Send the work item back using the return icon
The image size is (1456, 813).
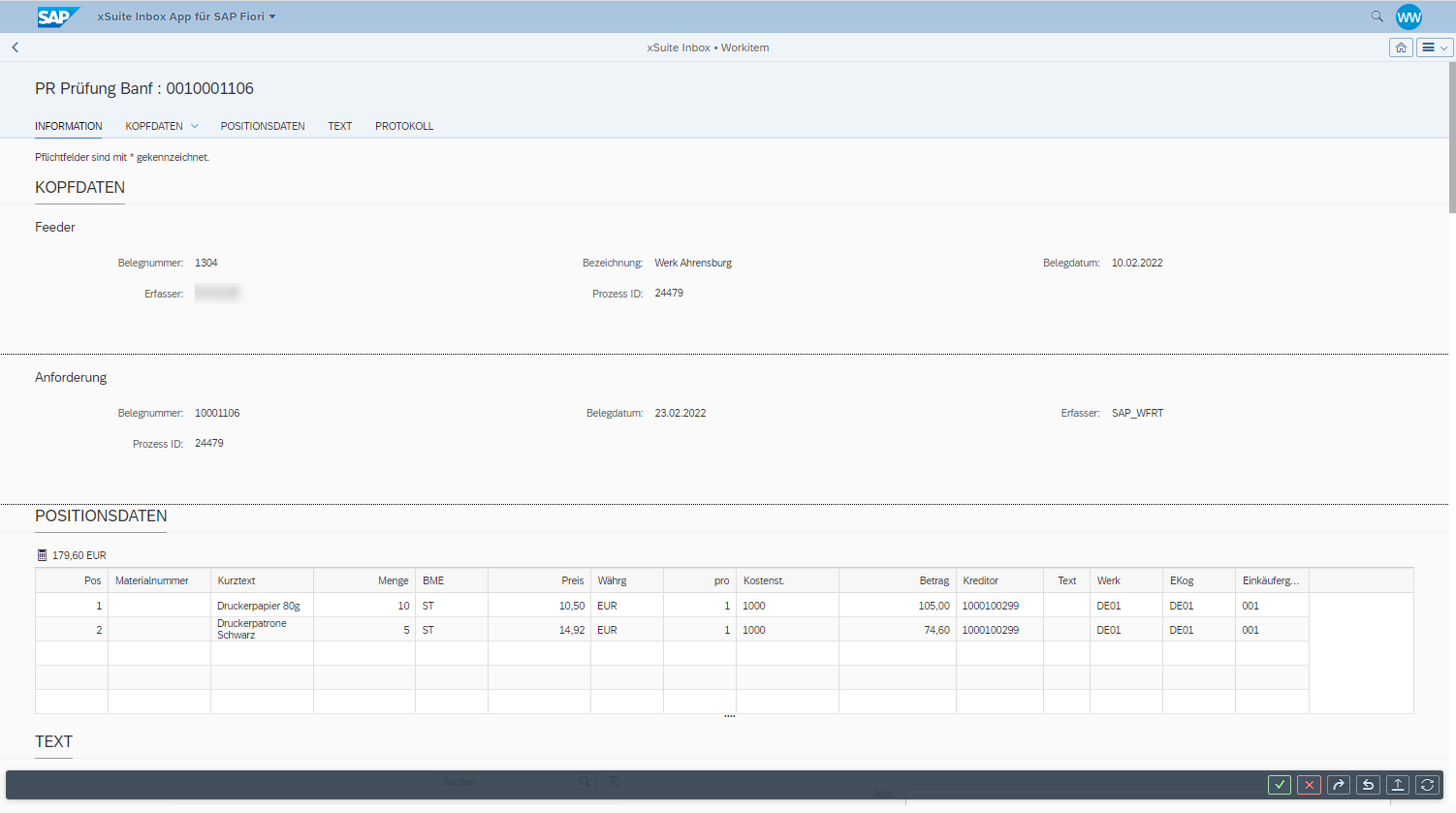point(1367,785)
